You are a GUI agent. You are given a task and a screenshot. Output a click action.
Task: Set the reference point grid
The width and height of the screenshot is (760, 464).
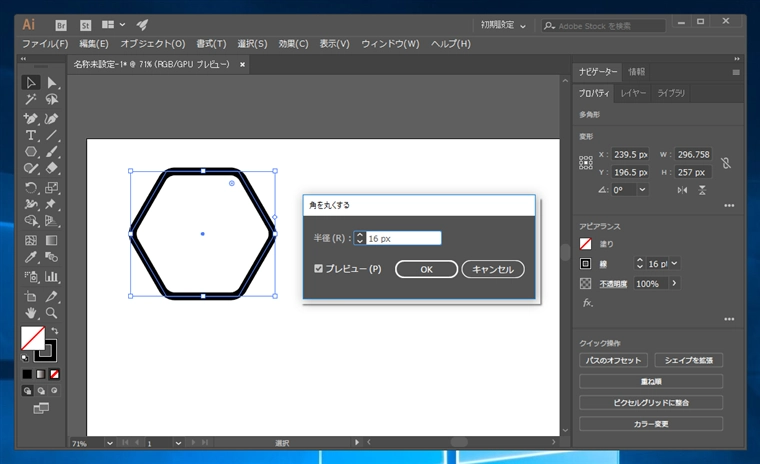(x=586, y=163)
